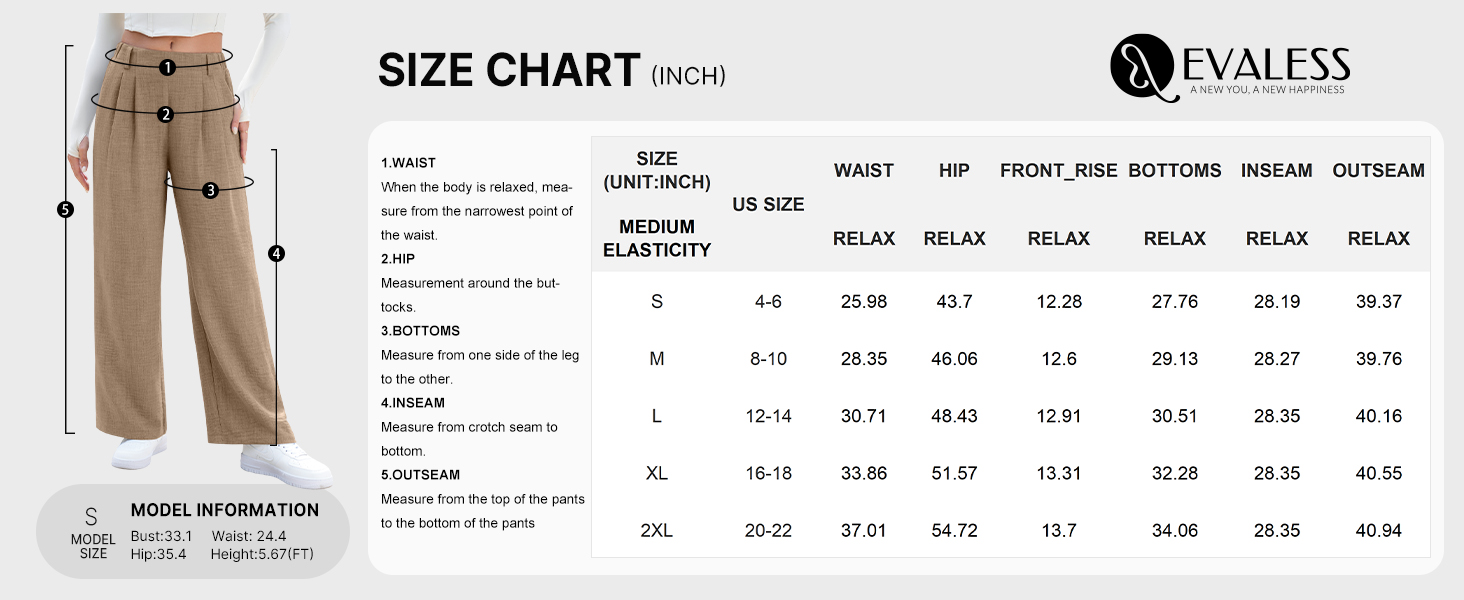
Task: Click the number 3 bottoms marker
Action: (210, 190)
